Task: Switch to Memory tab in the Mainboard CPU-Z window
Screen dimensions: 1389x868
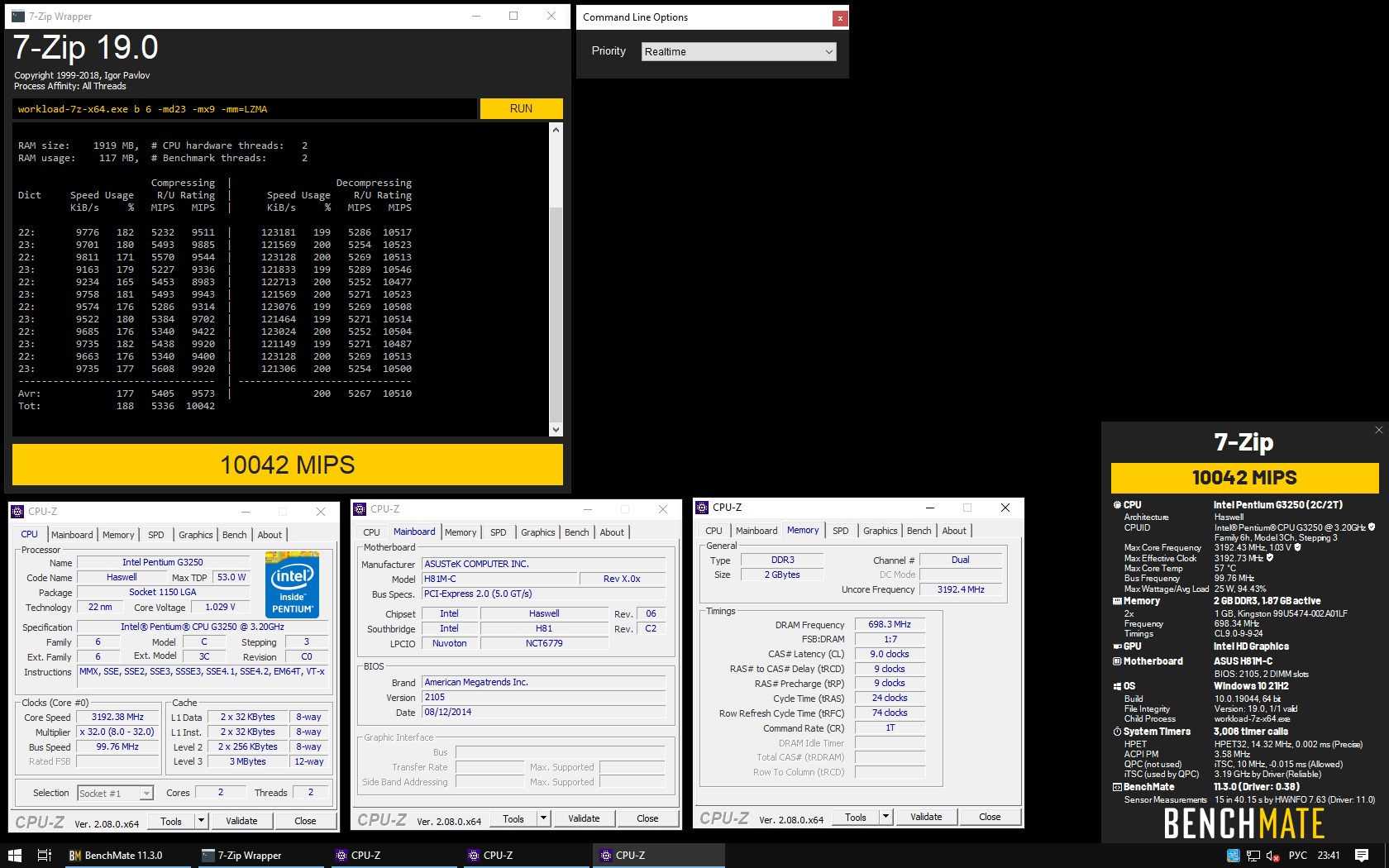Action: pos(461,532)
